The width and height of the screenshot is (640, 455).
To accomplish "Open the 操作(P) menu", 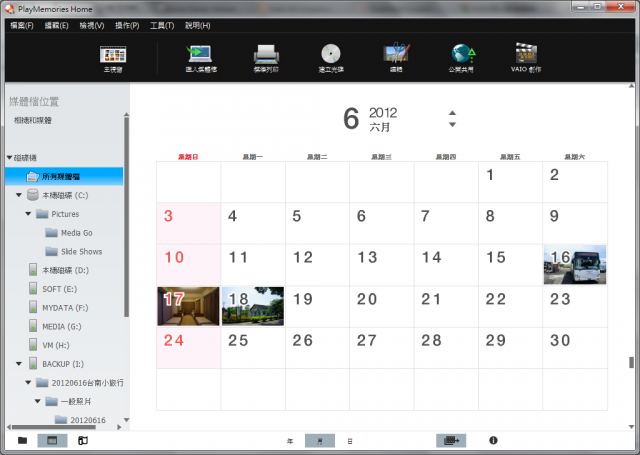I will (x=127, y=25).
